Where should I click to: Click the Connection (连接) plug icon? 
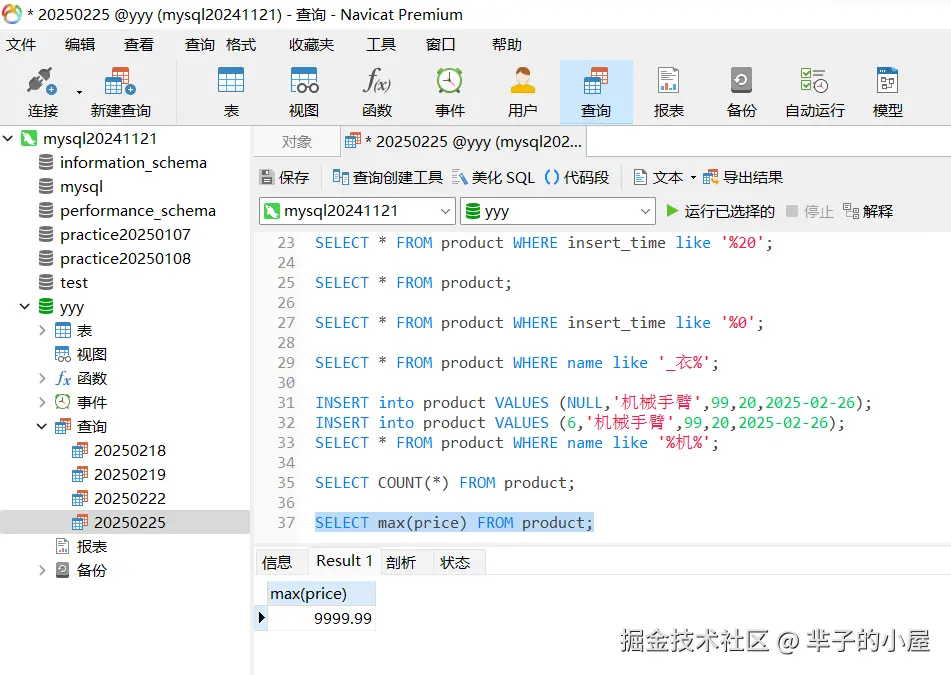(x=42, y=81)
